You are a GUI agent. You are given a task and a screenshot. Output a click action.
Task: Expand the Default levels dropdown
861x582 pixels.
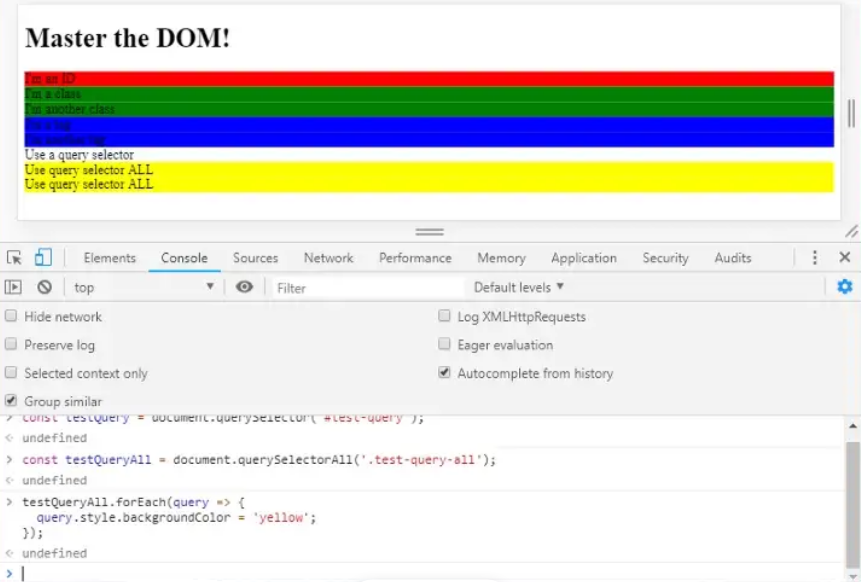click(x=518, y=287)
